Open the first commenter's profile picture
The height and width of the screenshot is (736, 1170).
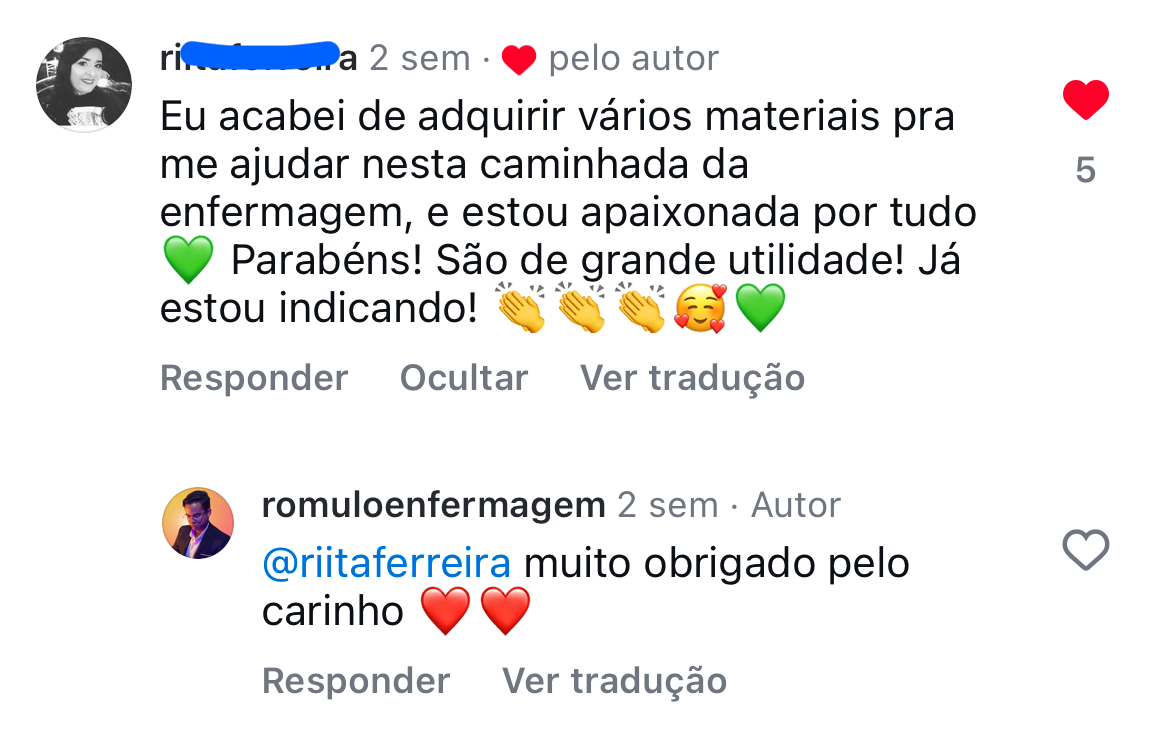click(x=84, y=85)
